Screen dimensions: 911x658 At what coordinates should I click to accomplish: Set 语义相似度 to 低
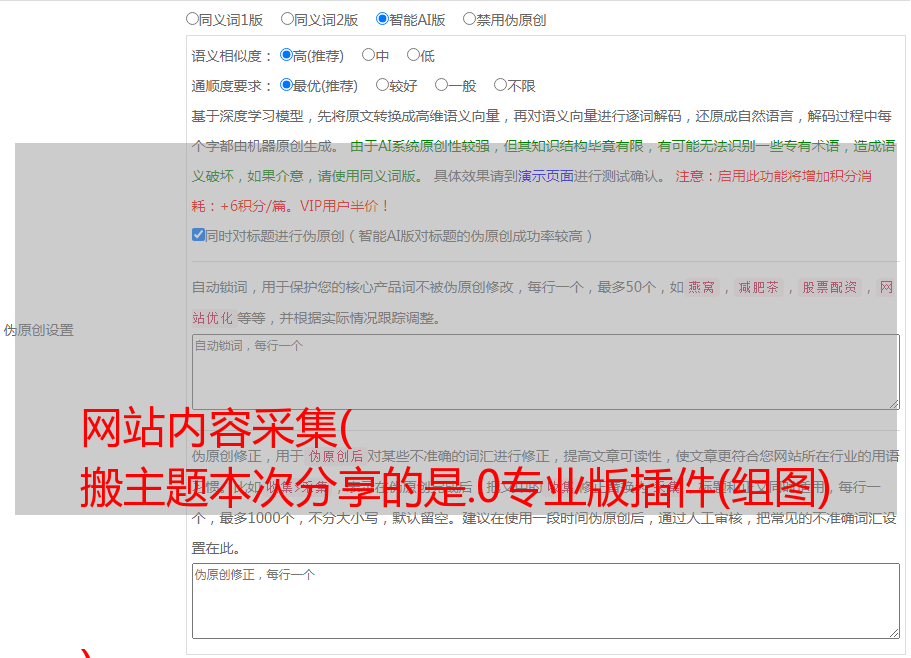(x=413, y=55)
